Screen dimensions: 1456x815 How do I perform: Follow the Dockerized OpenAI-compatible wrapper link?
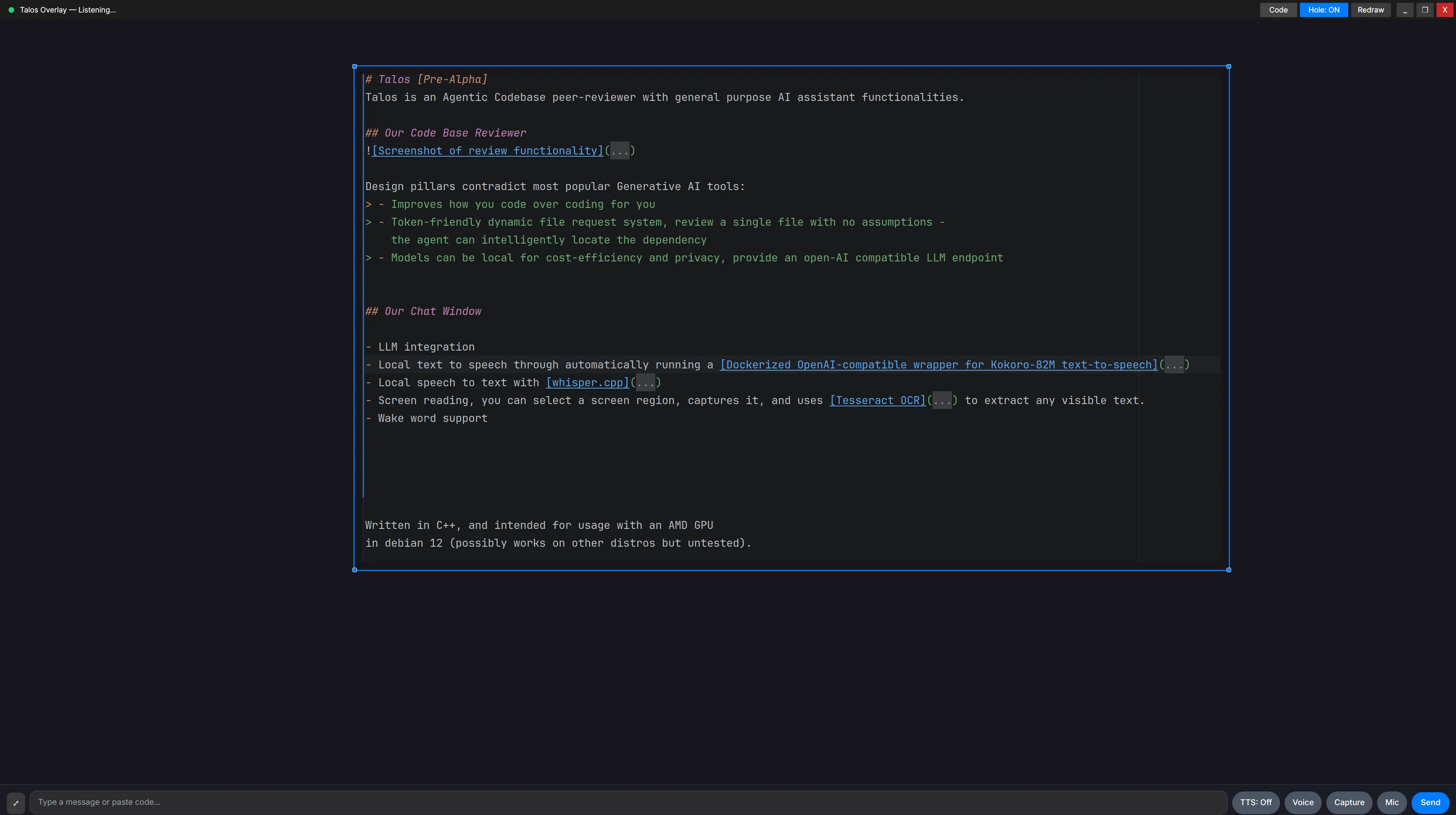pos(939,365)
